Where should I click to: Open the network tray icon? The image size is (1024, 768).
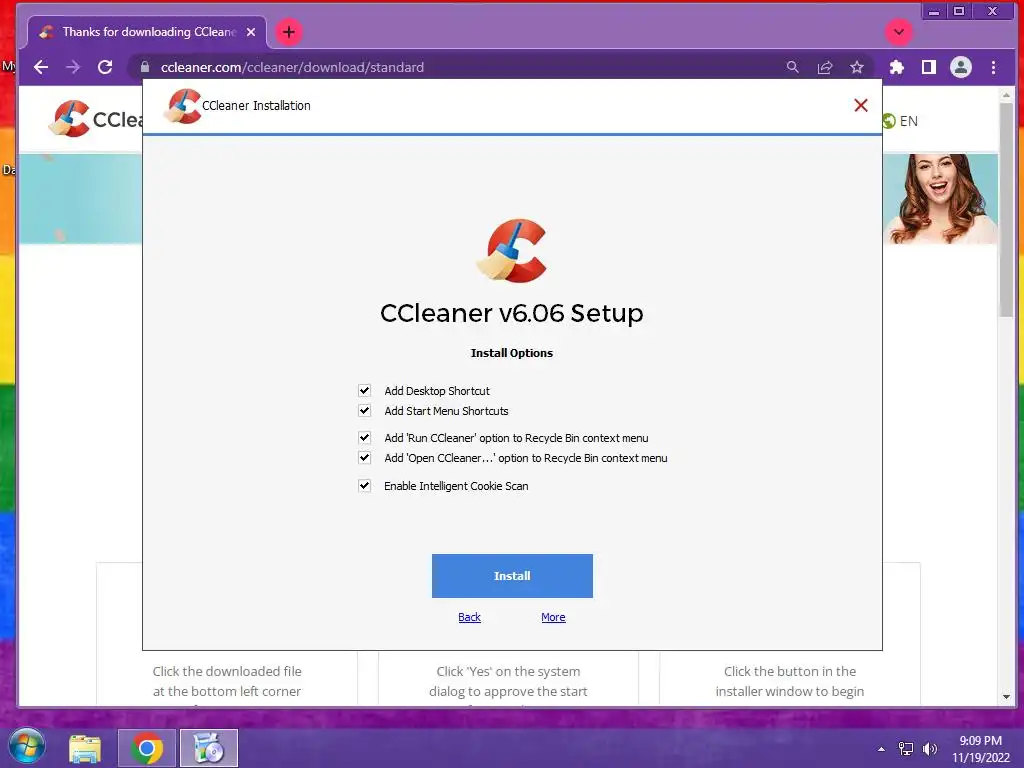click(906, 749)
